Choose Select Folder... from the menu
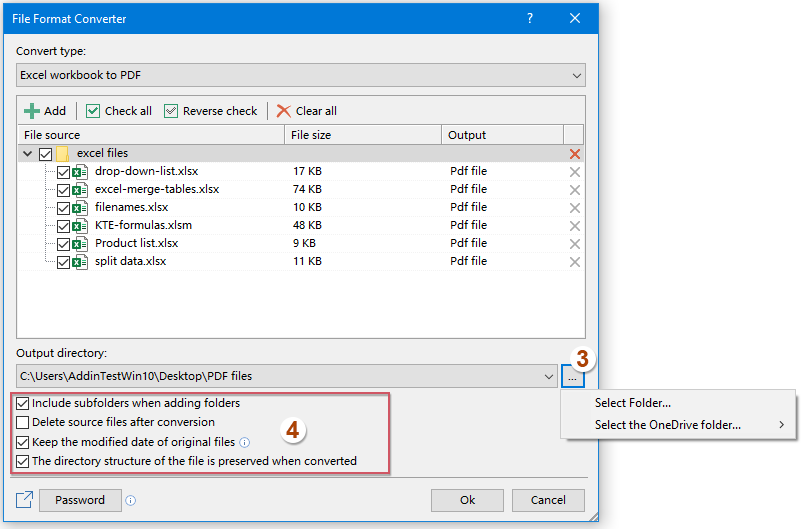Viewport: 802px width, 529px height. (x=632, y=403)
